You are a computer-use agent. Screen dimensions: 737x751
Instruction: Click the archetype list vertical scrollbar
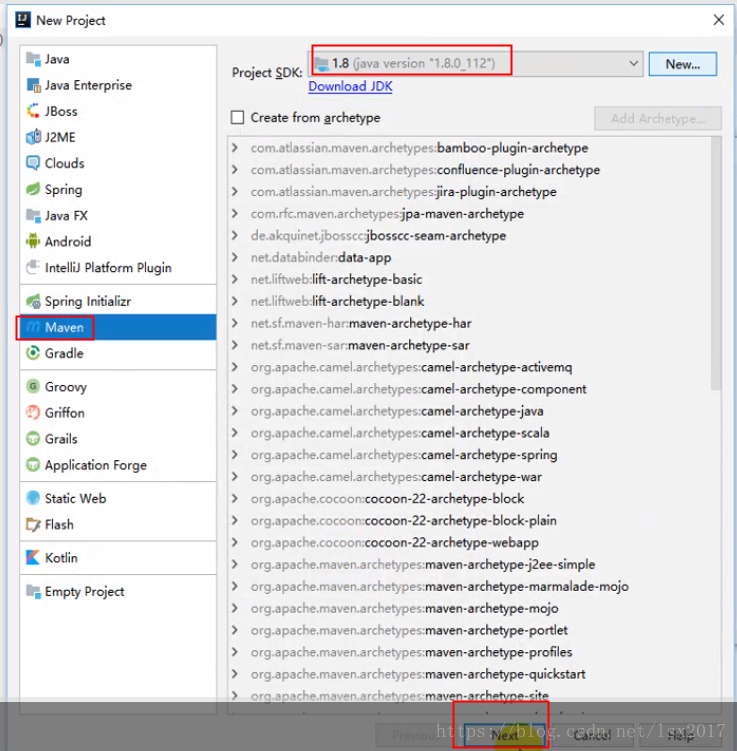[716, 263]
